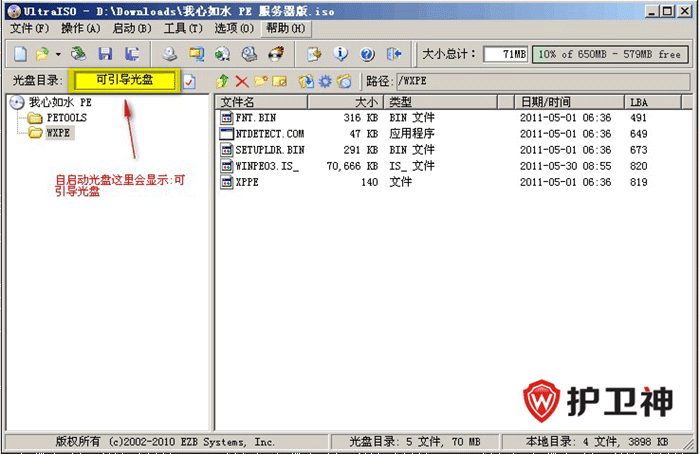Select file WINPE03.IS_ in list

(x=267, y=166)
